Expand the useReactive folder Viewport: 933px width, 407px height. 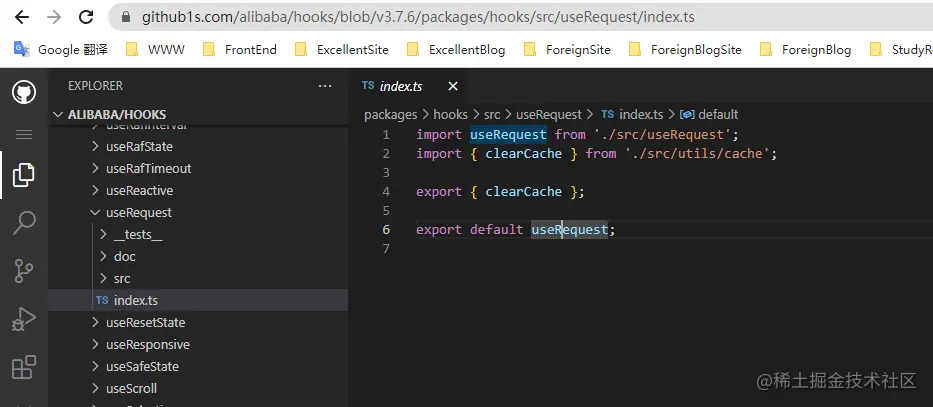pos(198,190)
